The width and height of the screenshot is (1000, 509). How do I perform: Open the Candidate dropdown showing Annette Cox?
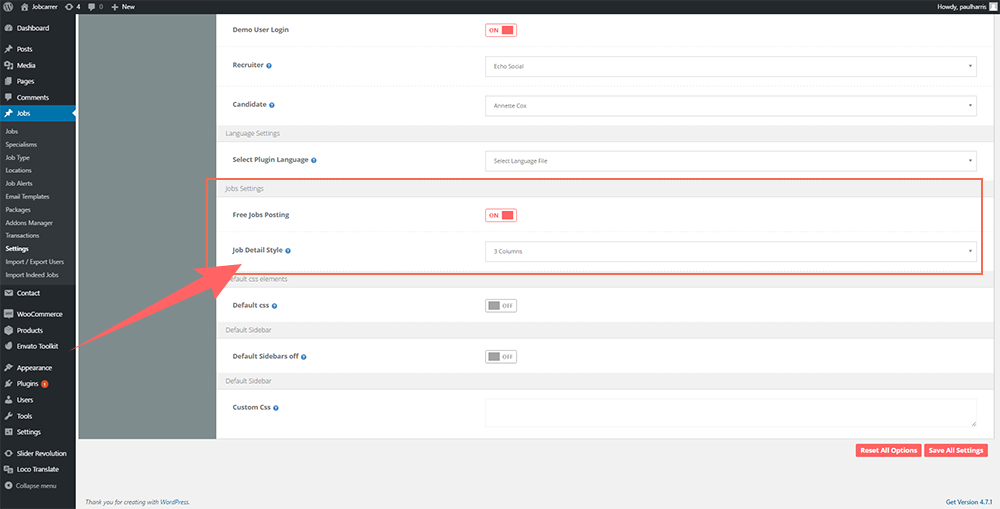[x=730, y=104]
